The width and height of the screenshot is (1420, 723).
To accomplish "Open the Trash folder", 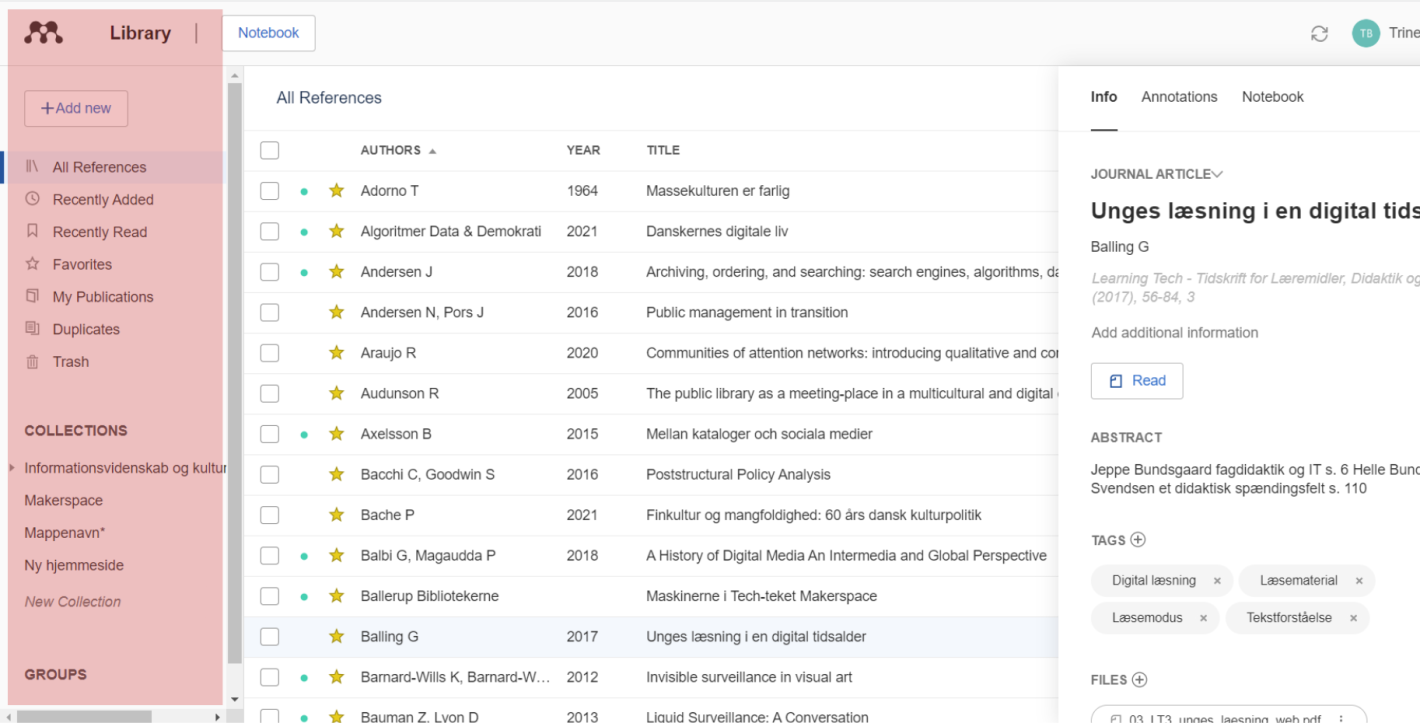I will 70,362.
